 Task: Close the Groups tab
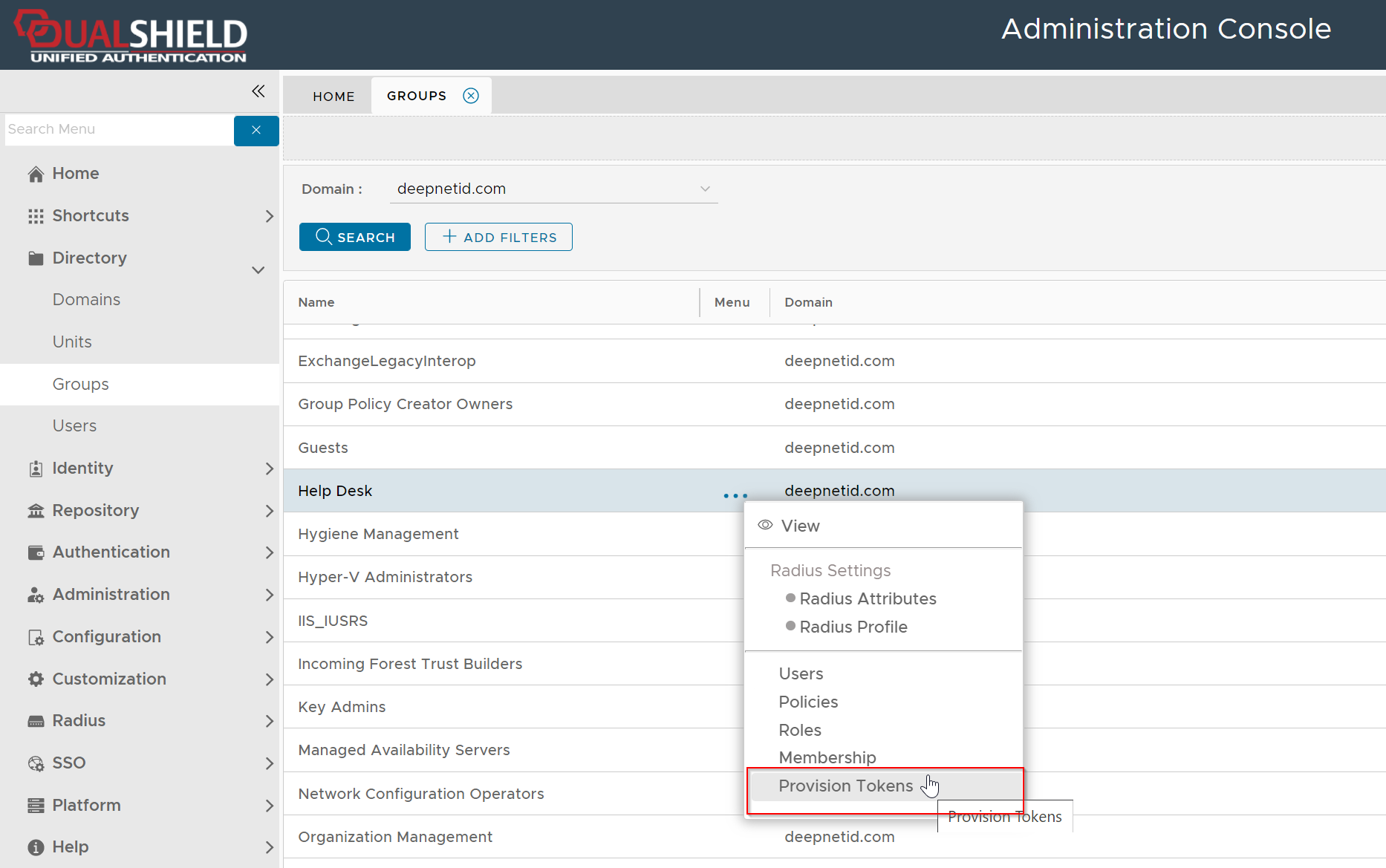click(x=471, y=96)
